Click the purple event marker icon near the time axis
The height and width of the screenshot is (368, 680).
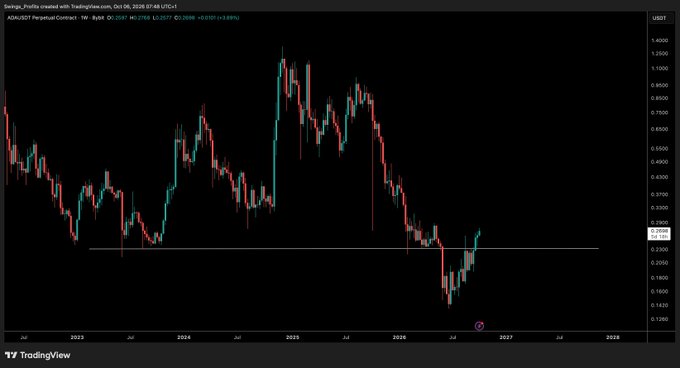point(479,326)
